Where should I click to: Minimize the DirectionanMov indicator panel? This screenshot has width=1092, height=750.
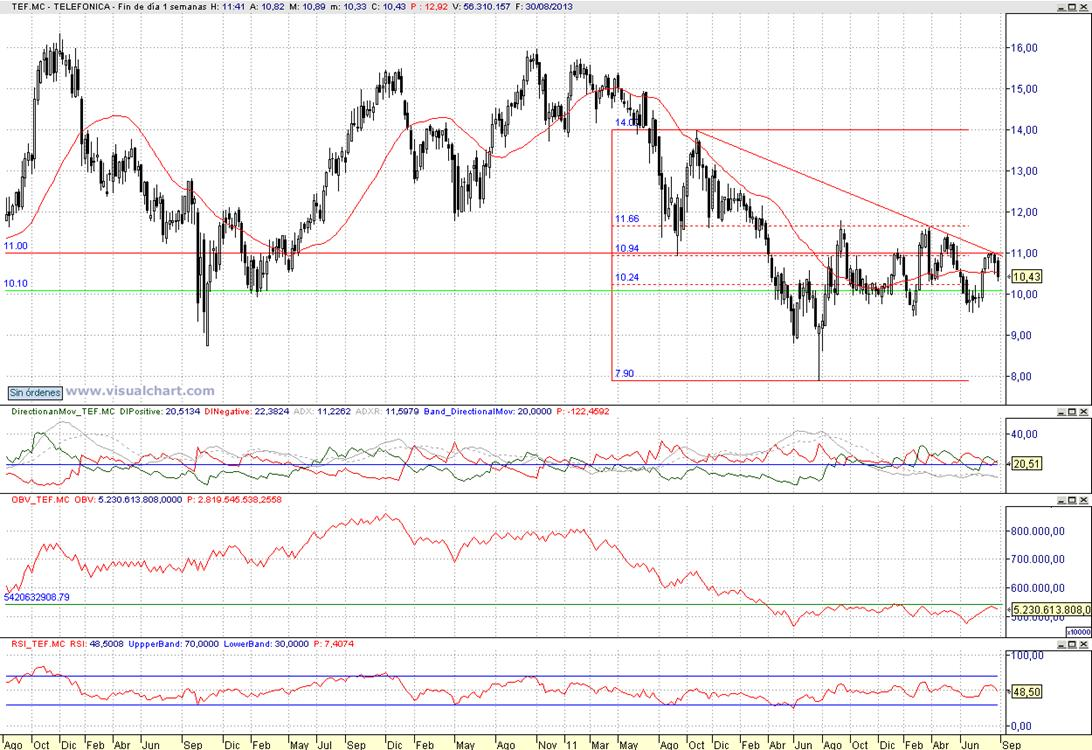1061,412
